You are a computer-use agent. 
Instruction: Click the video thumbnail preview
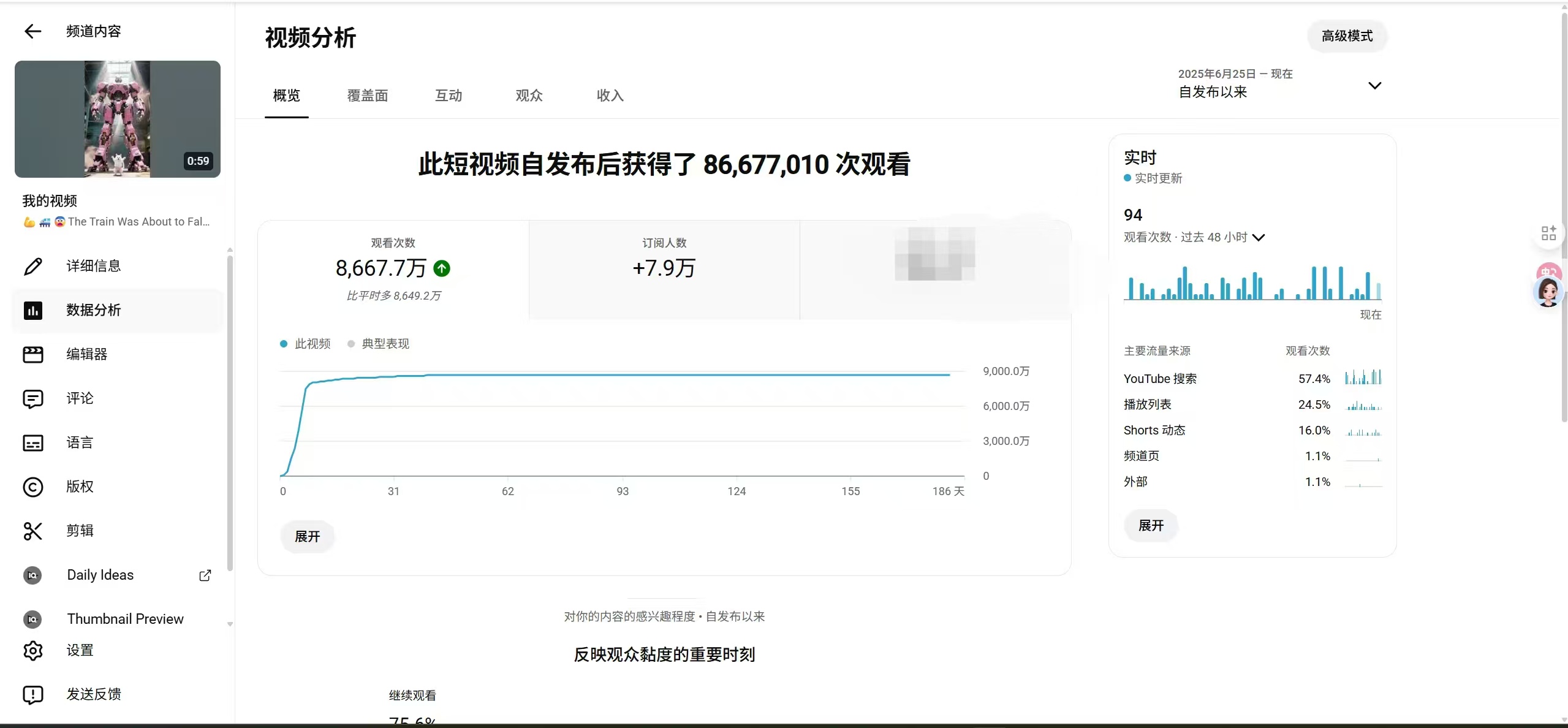pyautogui.click(x=118, y=119)
